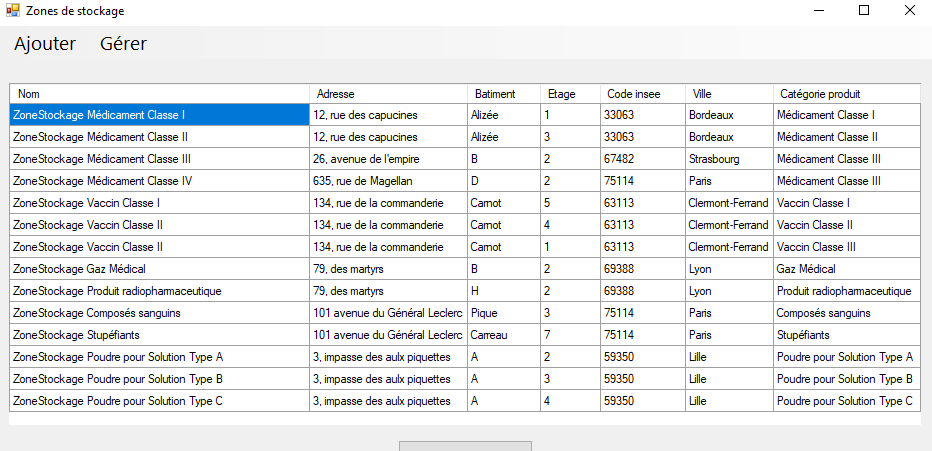Click the Pique building cell

click(x=503, y=313)
